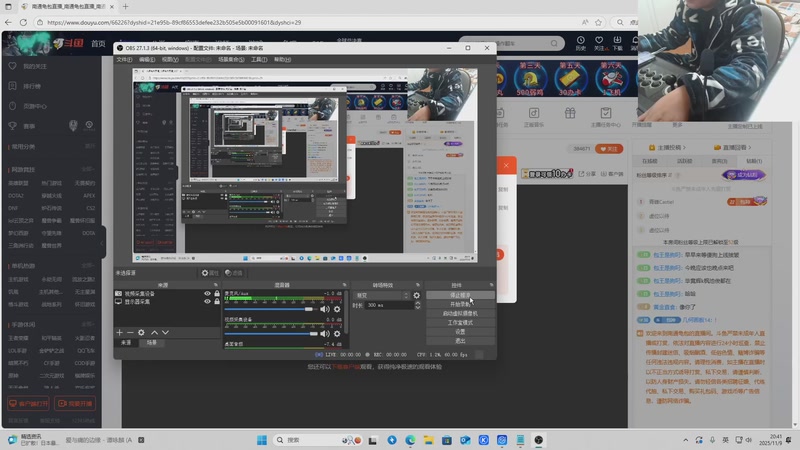The width and height of the screenshot is (800, 450).
Task: Pop out the audio mixer dock icon
Action: pyautogui.click(x=345, y=285)
